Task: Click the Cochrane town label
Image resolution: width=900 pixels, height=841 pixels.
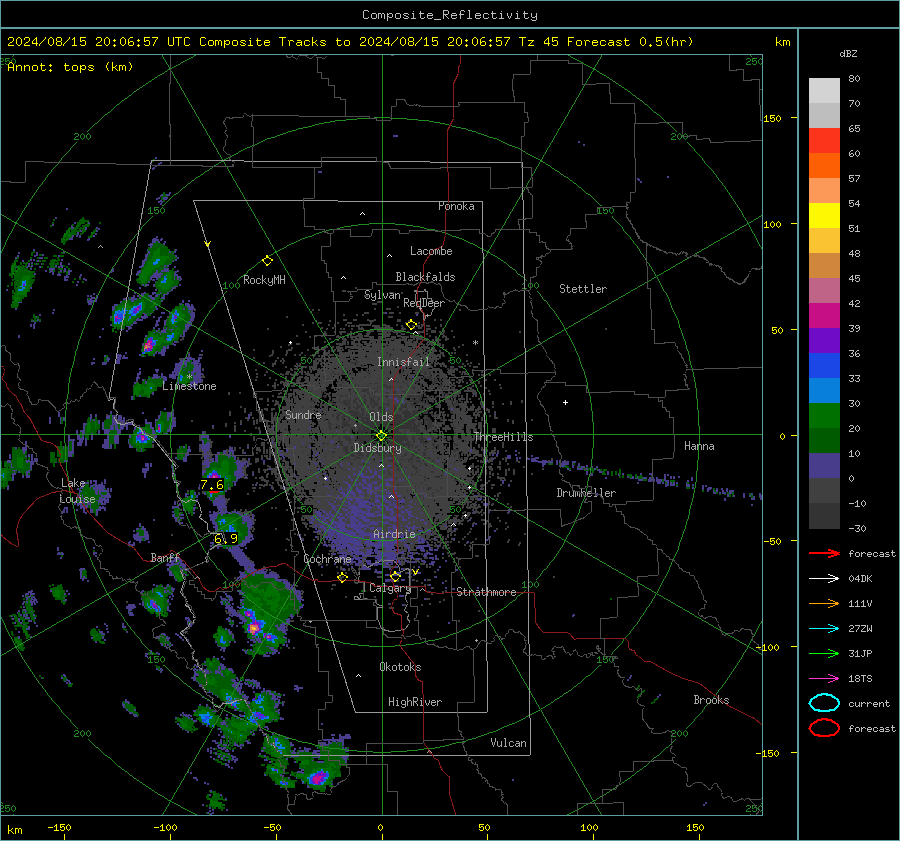Action: pos(327,559)
